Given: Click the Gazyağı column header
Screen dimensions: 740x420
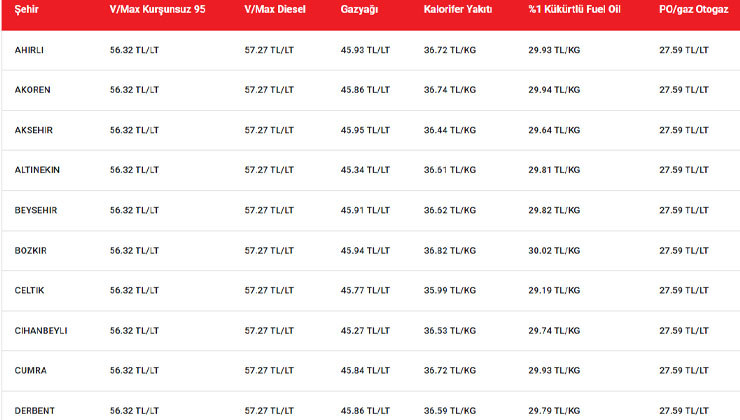Looking at the screenshot, I should coord(359,8).
